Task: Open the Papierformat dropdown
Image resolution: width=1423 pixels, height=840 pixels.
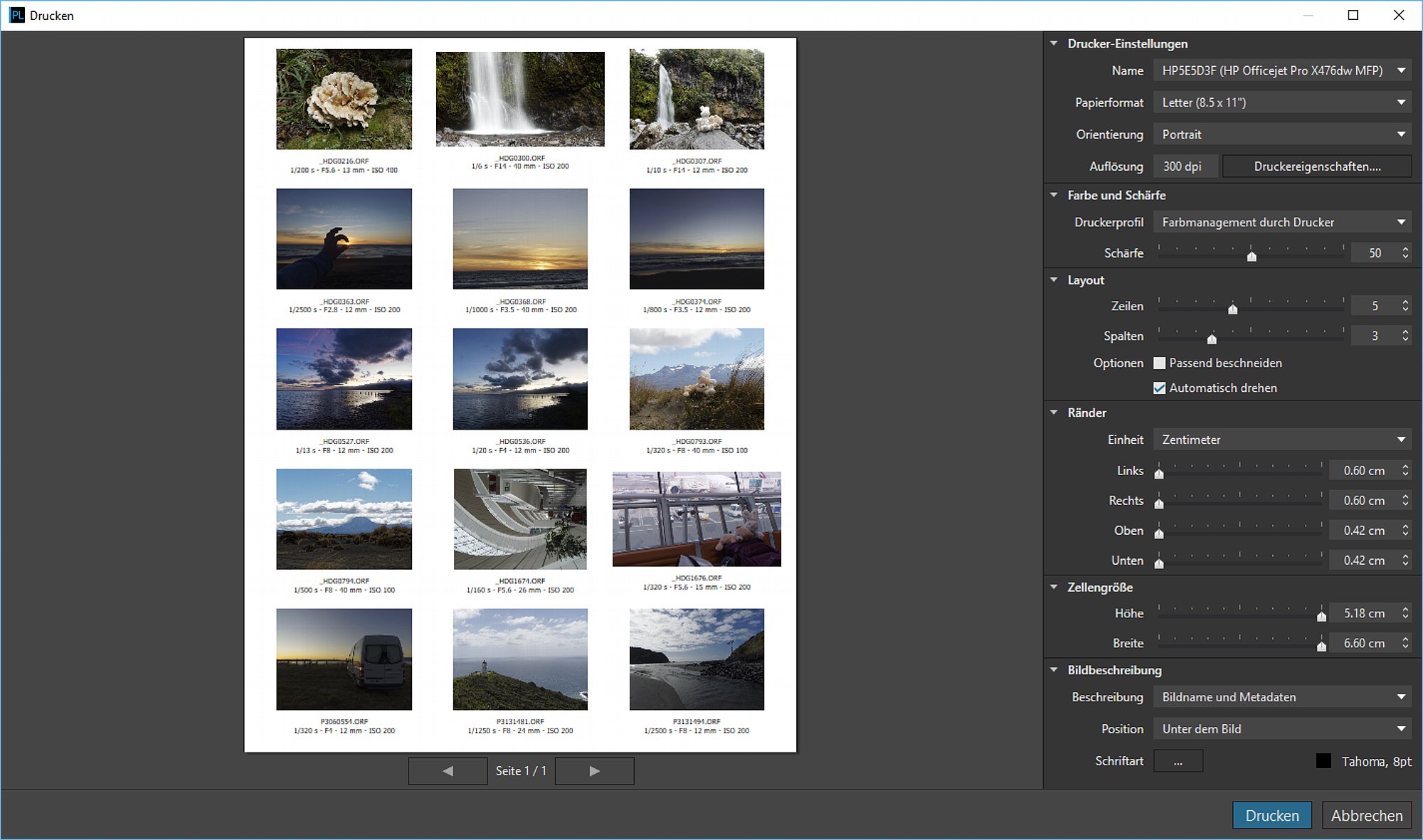Action: point(1282,102)
